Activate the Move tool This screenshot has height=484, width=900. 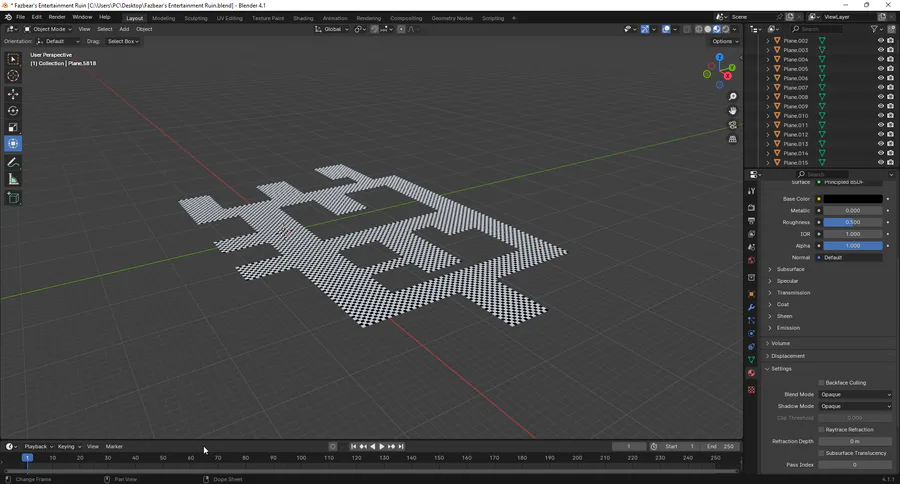[13, 94]
